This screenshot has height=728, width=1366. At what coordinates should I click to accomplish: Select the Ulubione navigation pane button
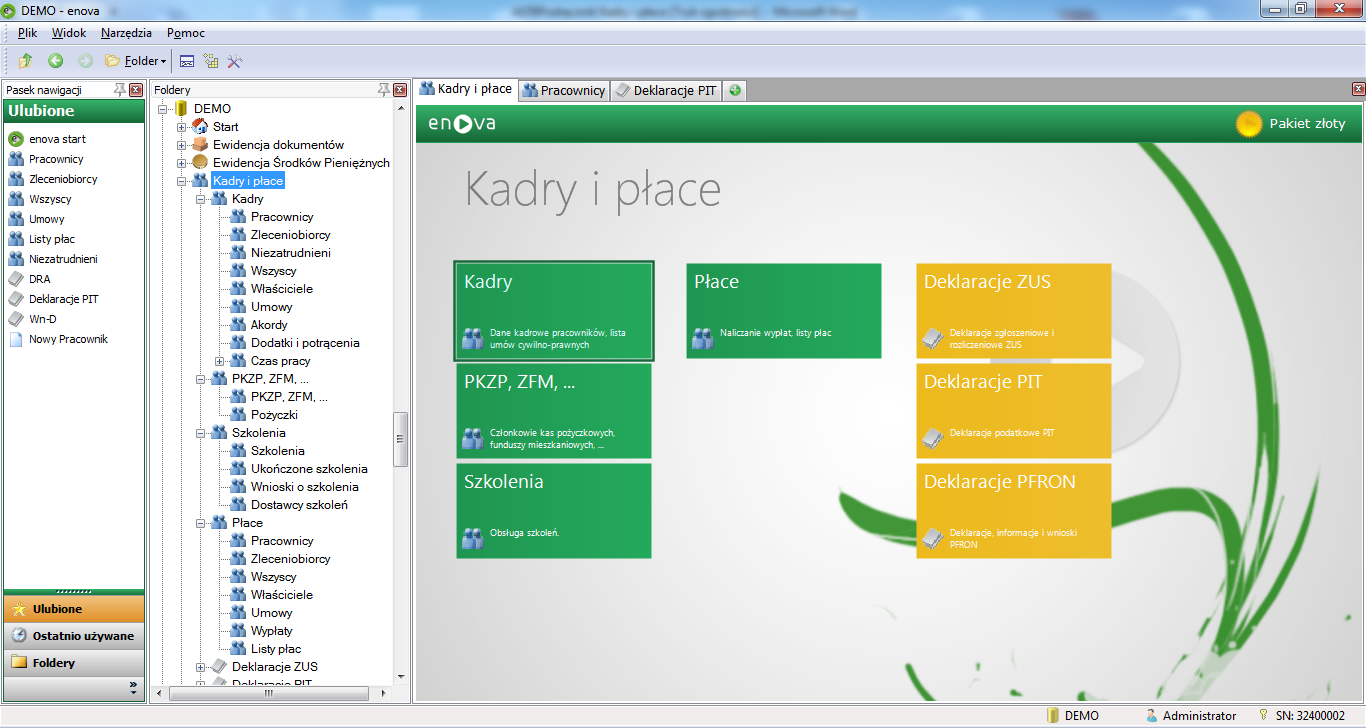pos(74,609)
